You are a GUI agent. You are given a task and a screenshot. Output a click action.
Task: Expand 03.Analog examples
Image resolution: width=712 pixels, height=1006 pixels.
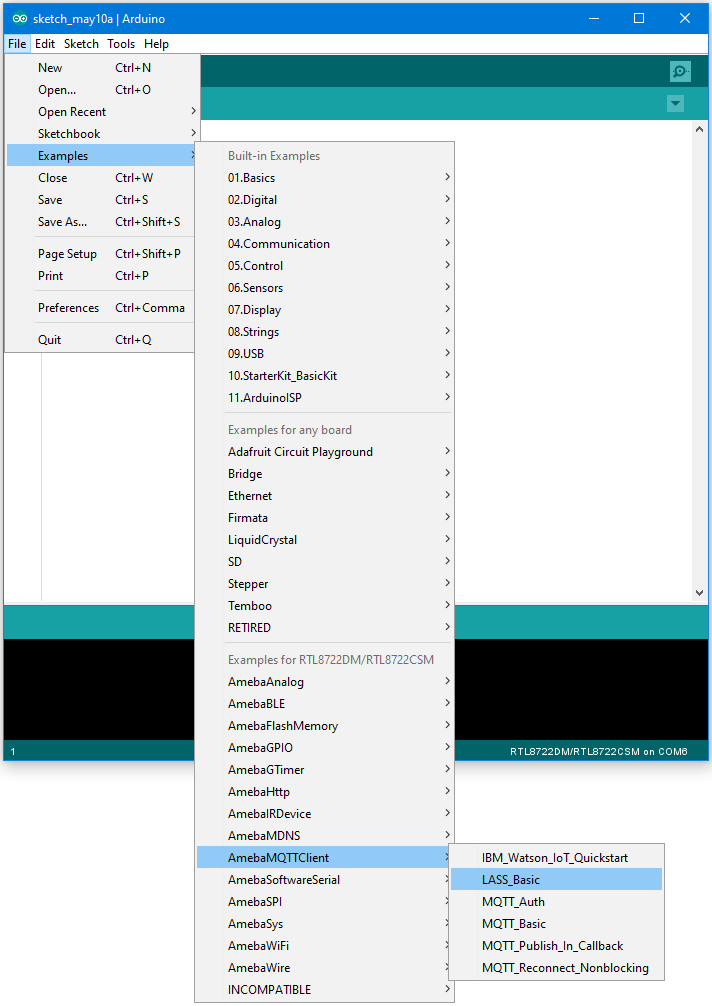coord(325,222)
